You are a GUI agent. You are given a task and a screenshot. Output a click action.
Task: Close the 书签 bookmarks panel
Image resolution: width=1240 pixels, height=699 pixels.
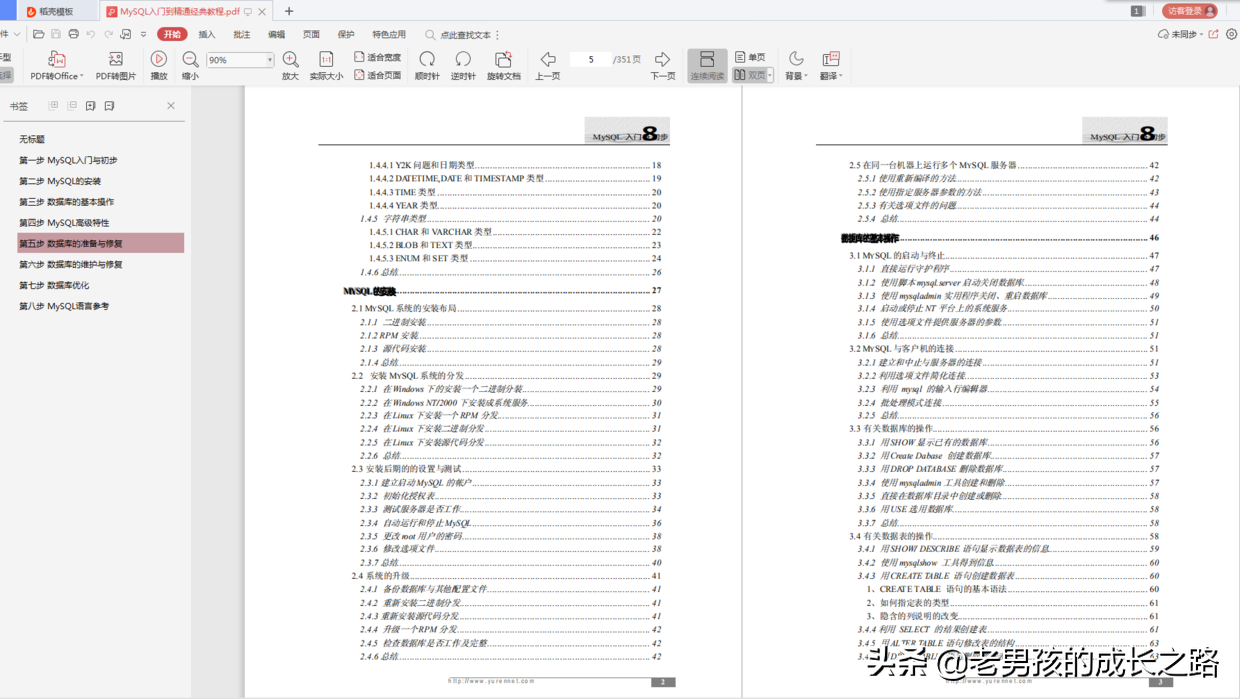[x=171, y=106]
